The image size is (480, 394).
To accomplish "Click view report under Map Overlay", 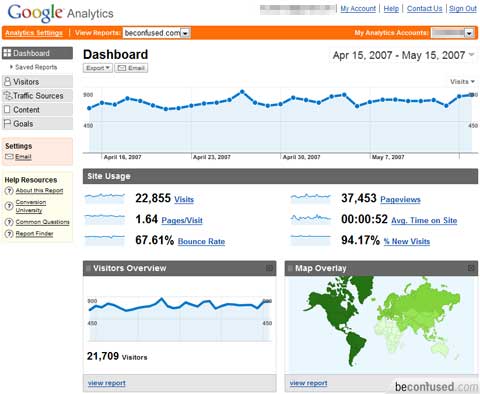I will click(x=308, y=383).
